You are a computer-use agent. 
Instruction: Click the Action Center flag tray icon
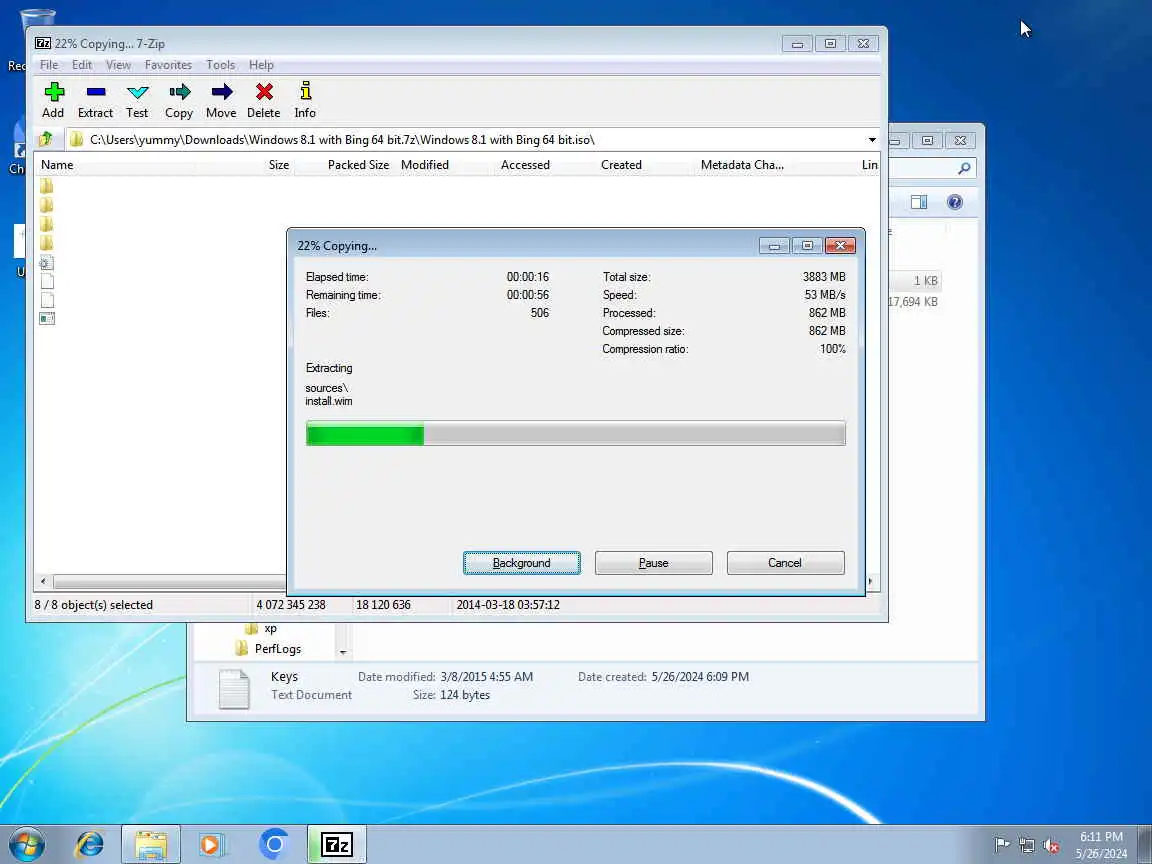(x=1001, y=845)
